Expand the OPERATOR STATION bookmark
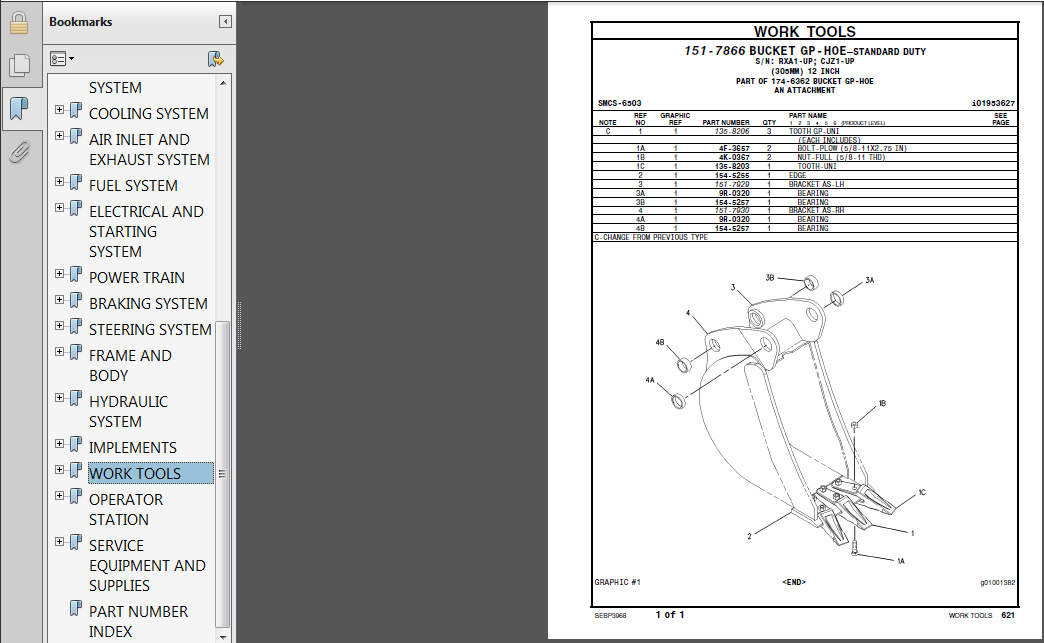 pyautogui.click(x=59, y=495)
